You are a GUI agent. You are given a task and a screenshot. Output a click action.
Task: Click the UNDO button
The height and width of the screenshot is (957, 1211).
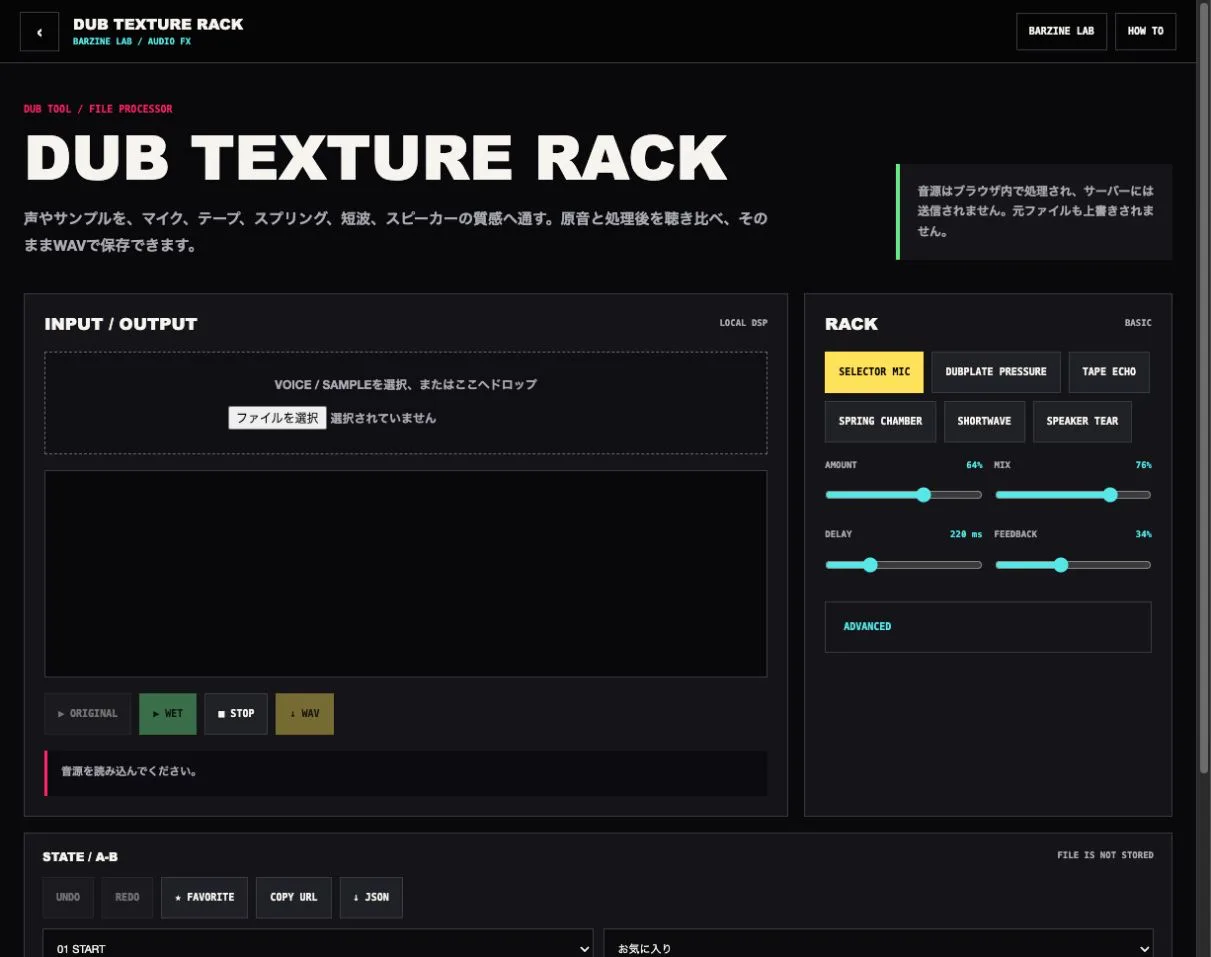(x=68, y=898)
